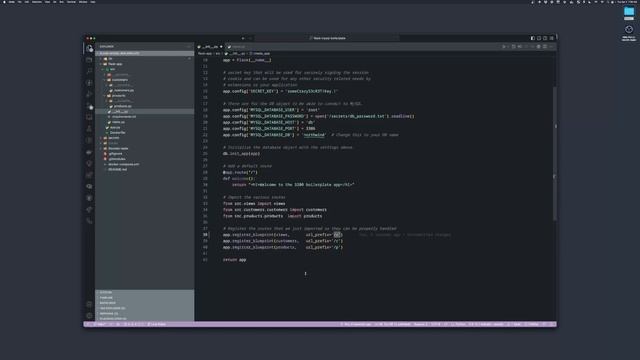Click create_app in the breadcrumb
Screen dimensions: 640x360
tap(261, 53)
